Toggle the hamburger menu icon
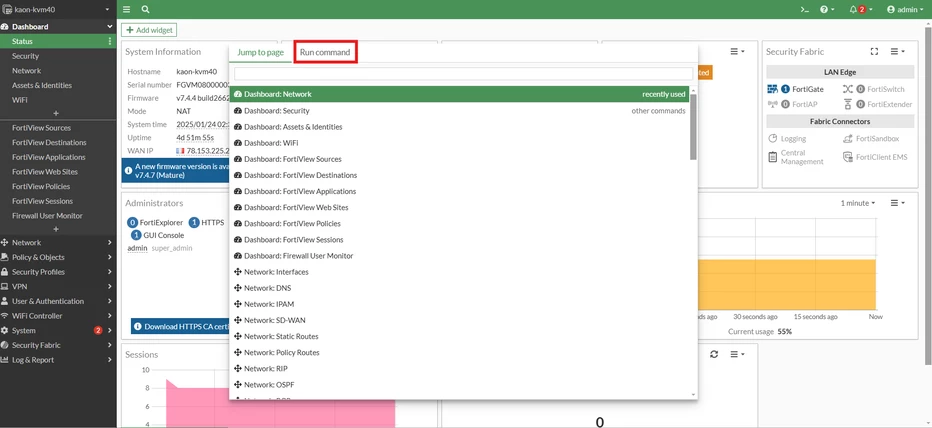 [x=127, y=10]
